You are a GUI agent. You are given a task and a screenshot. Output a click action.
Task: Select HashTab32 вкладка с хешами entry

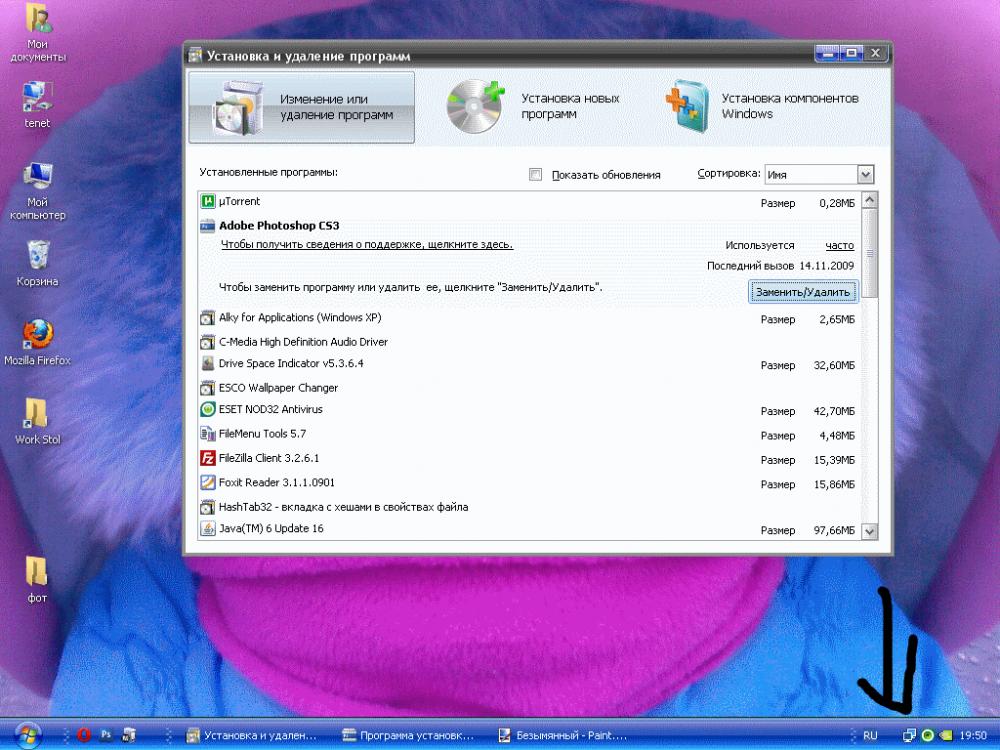[343, 507]
